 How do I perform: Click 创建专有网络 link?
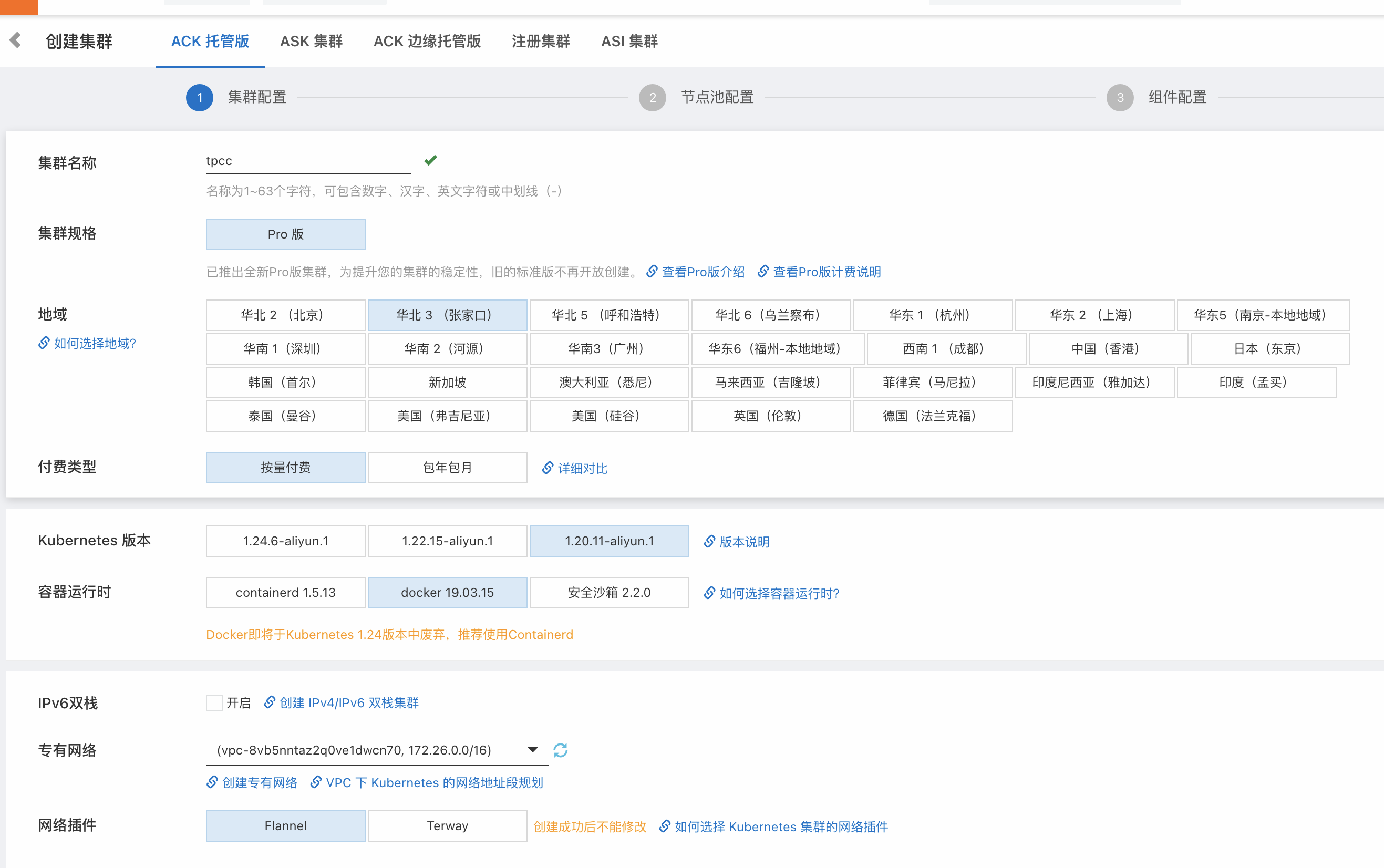pyautogui.click(x=260, y=782)
